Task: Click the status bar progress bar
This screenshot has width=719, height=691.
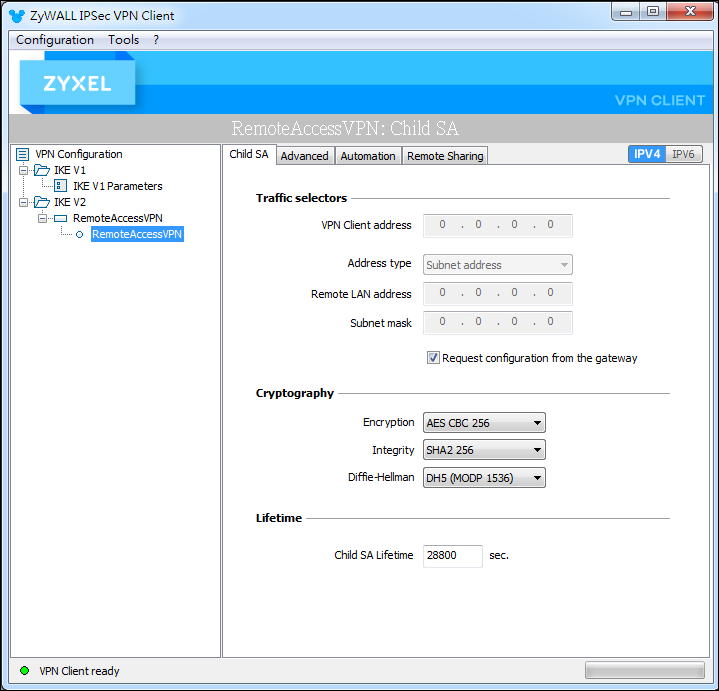Action: [645, 670]
